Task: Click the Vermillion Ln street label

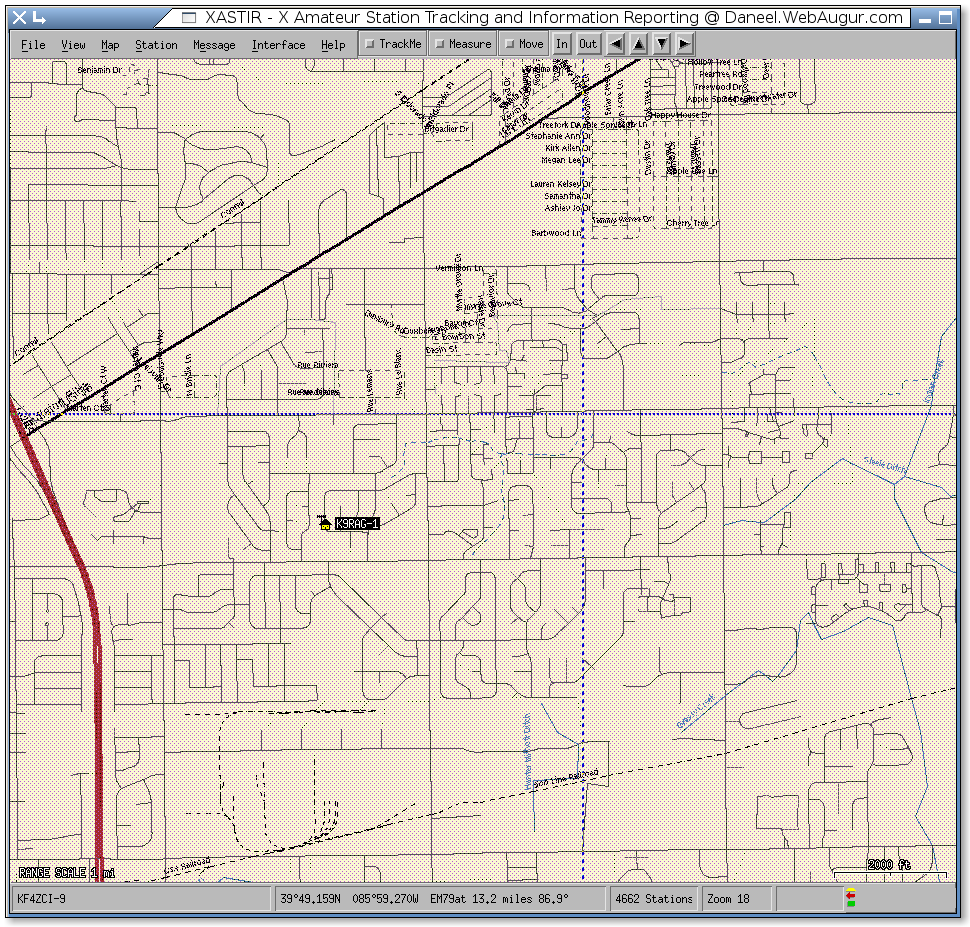Action: tap(460, 268)
